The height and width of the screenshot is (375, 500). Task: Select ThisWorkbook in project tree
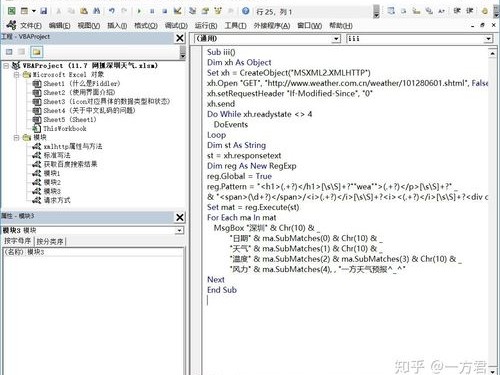click(x=59, y=128)
